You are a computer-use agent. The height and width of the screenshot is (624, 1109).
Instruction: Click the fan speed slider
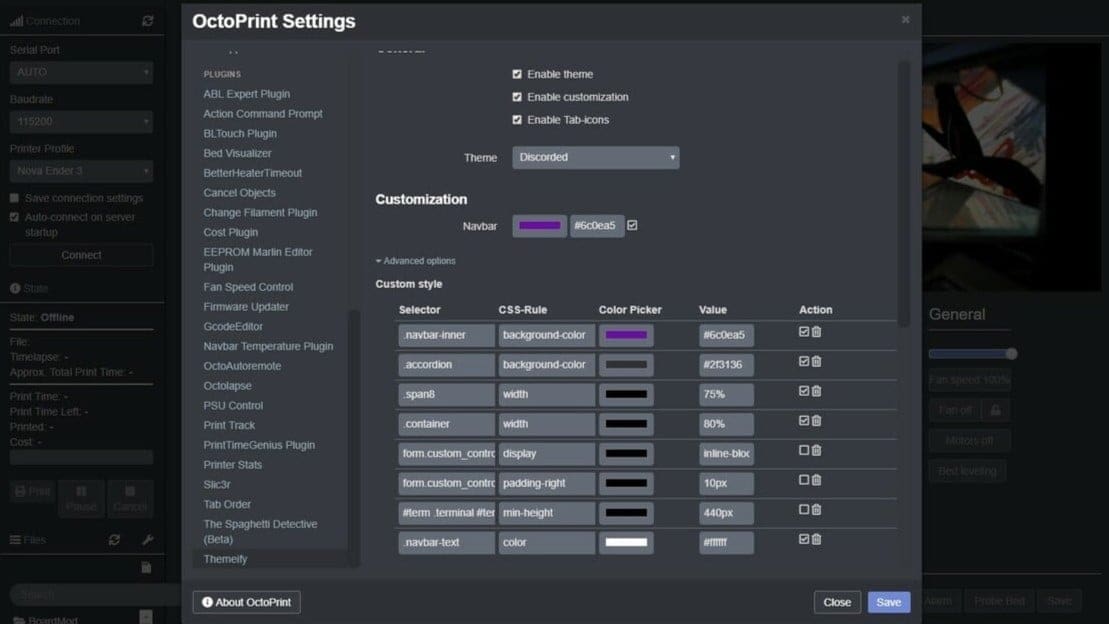[x=973, y=354]
